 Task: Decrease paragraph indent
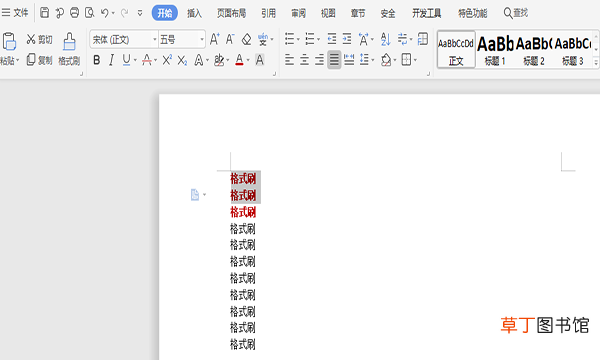(x=332, y=39)
